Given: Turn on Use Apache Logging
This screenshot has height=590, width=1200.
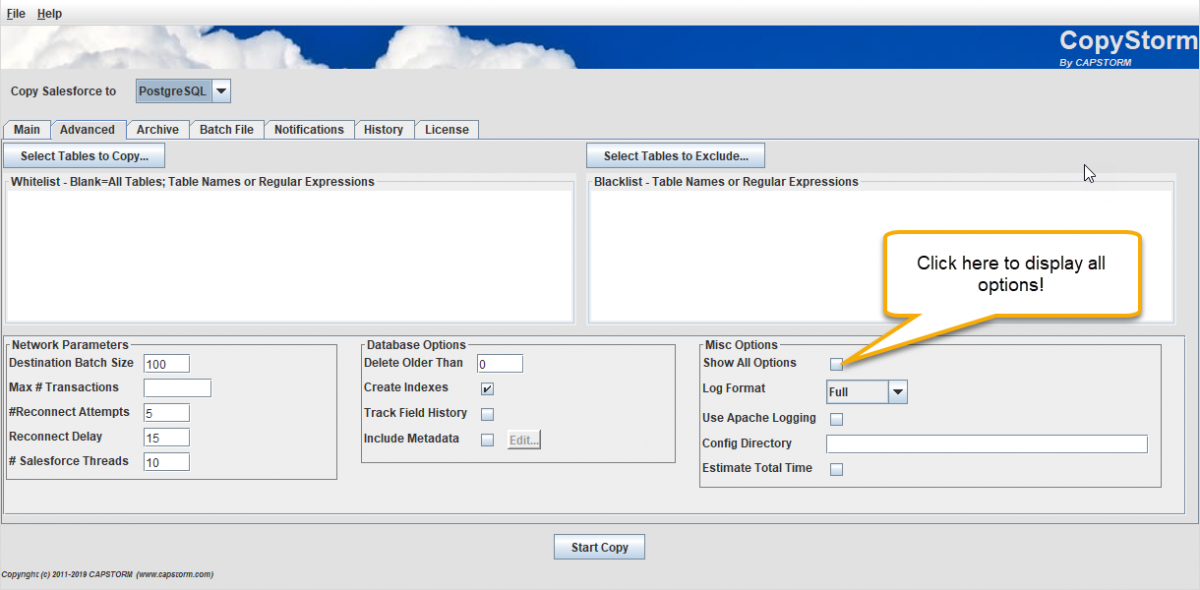Looking at the screenshot, I should pos(836,418).
